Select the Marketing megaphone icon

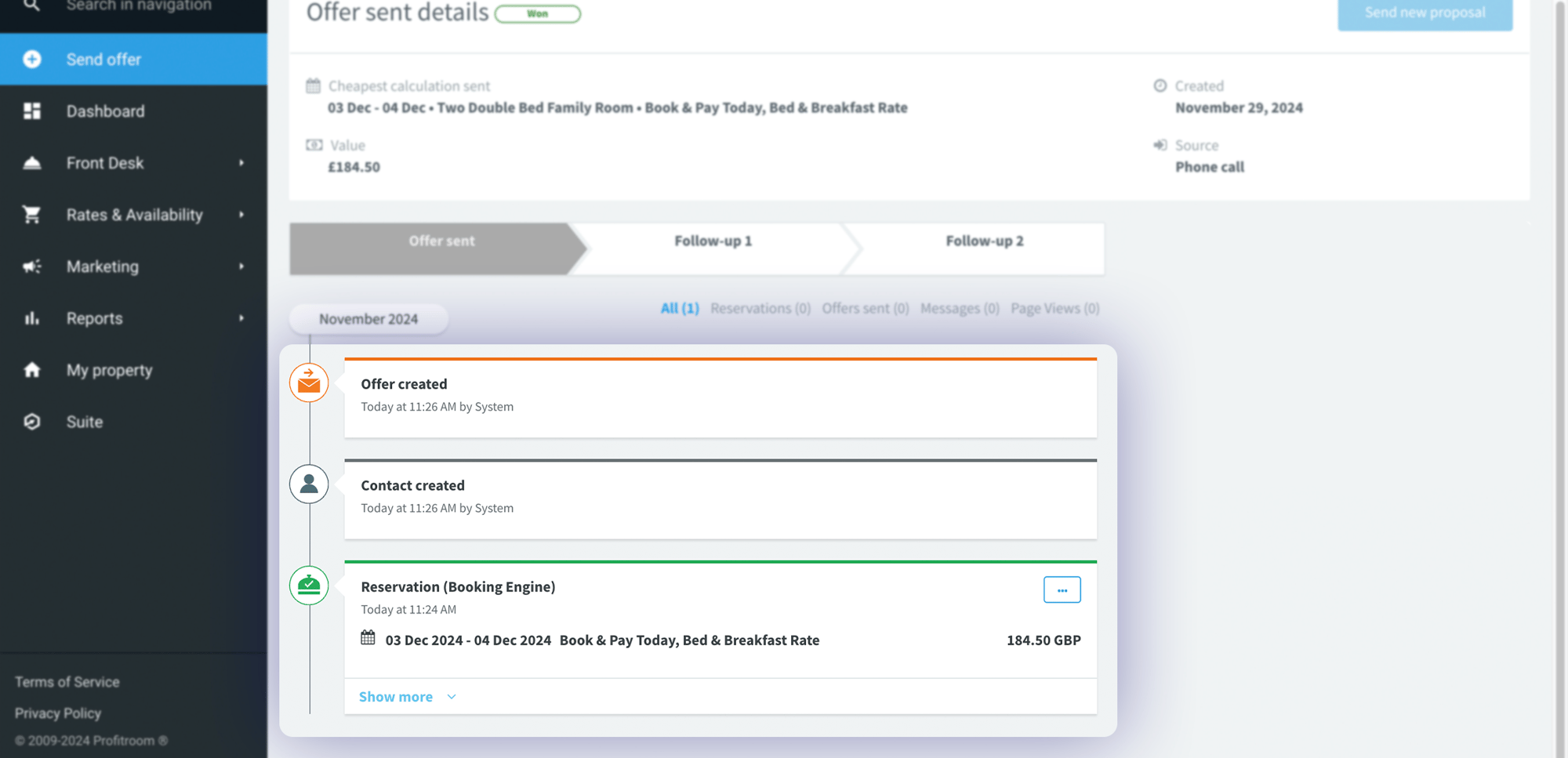(x=31, y=266)
